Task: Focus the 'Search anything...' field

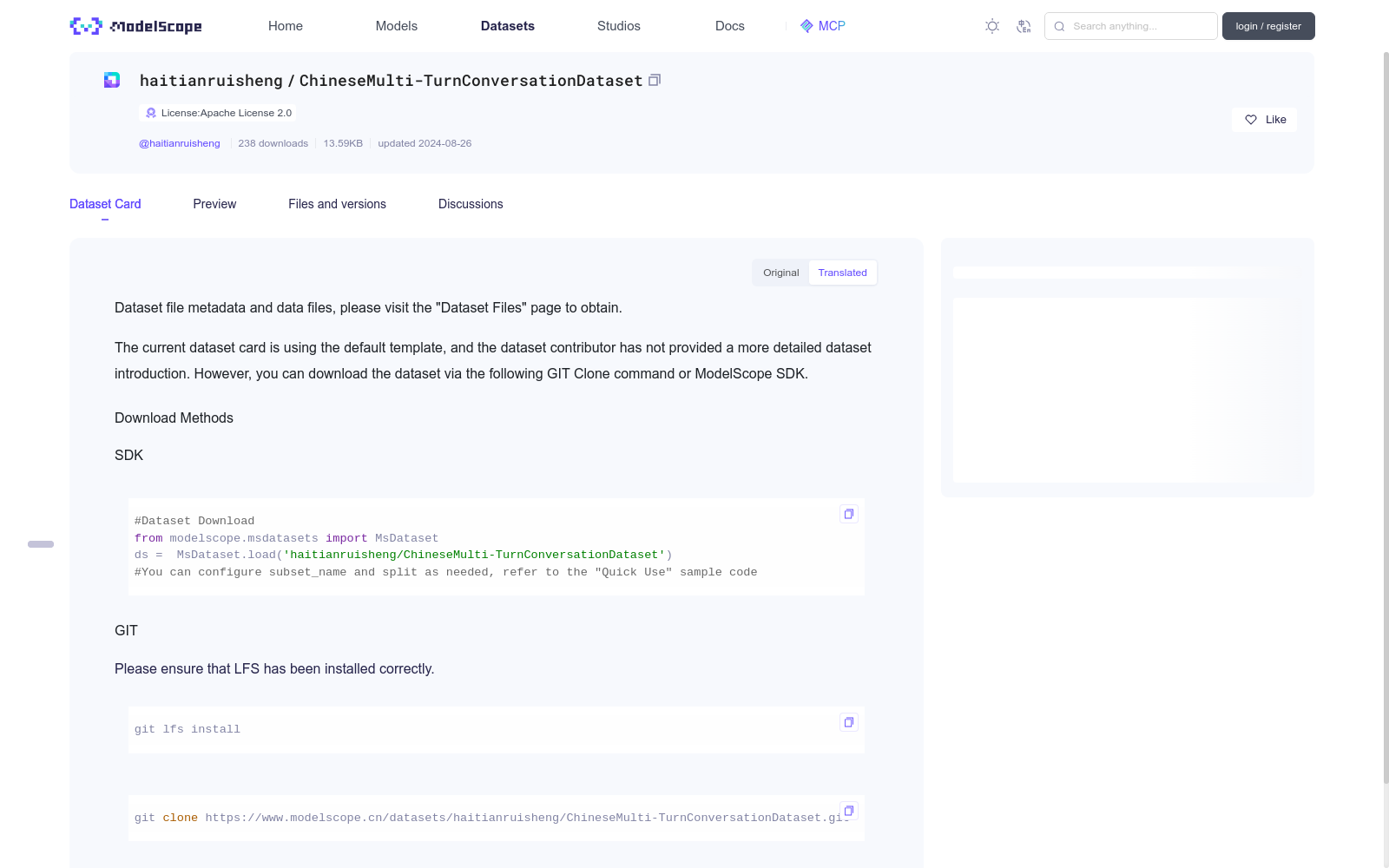Action: pyautogui.click(x=1131, y=26)
